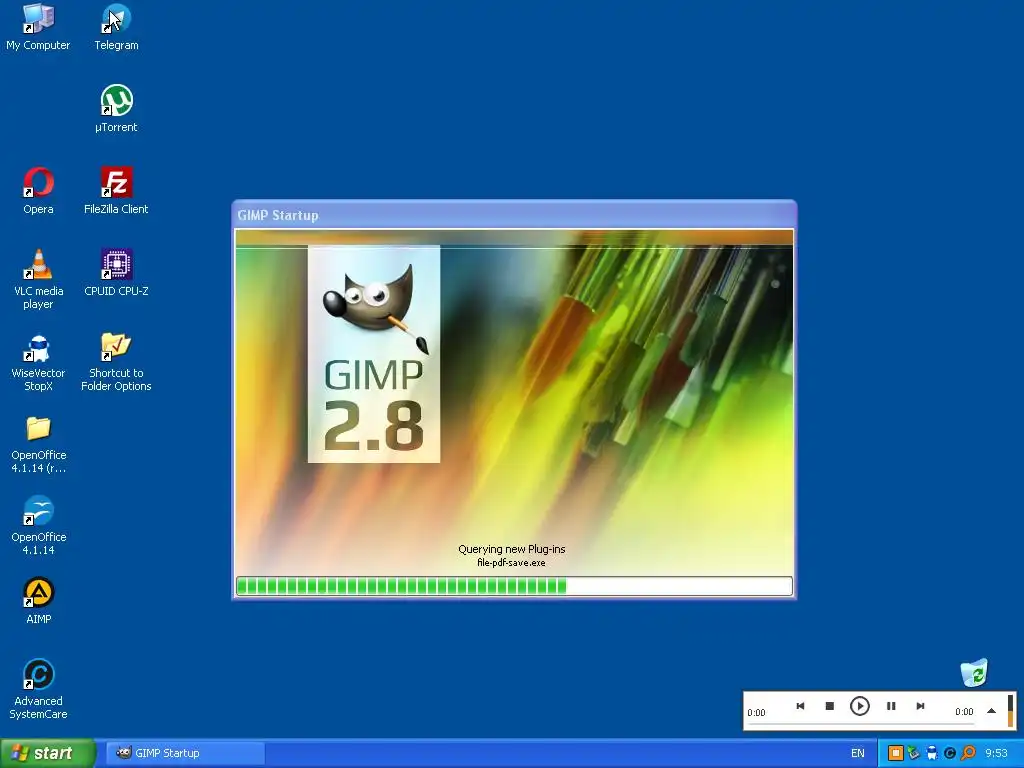This screenshot has height=768, width=1024.
Task: Click the Advanced SystemCare tray icon
Action: pos(950,753)
